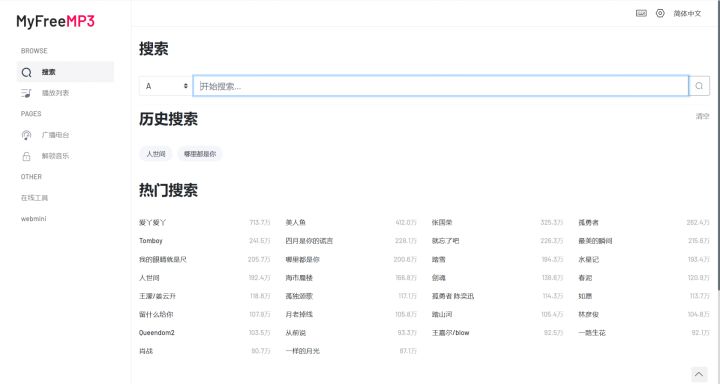
Task: Click 清空 to clear search history
Action: point(703,116)
